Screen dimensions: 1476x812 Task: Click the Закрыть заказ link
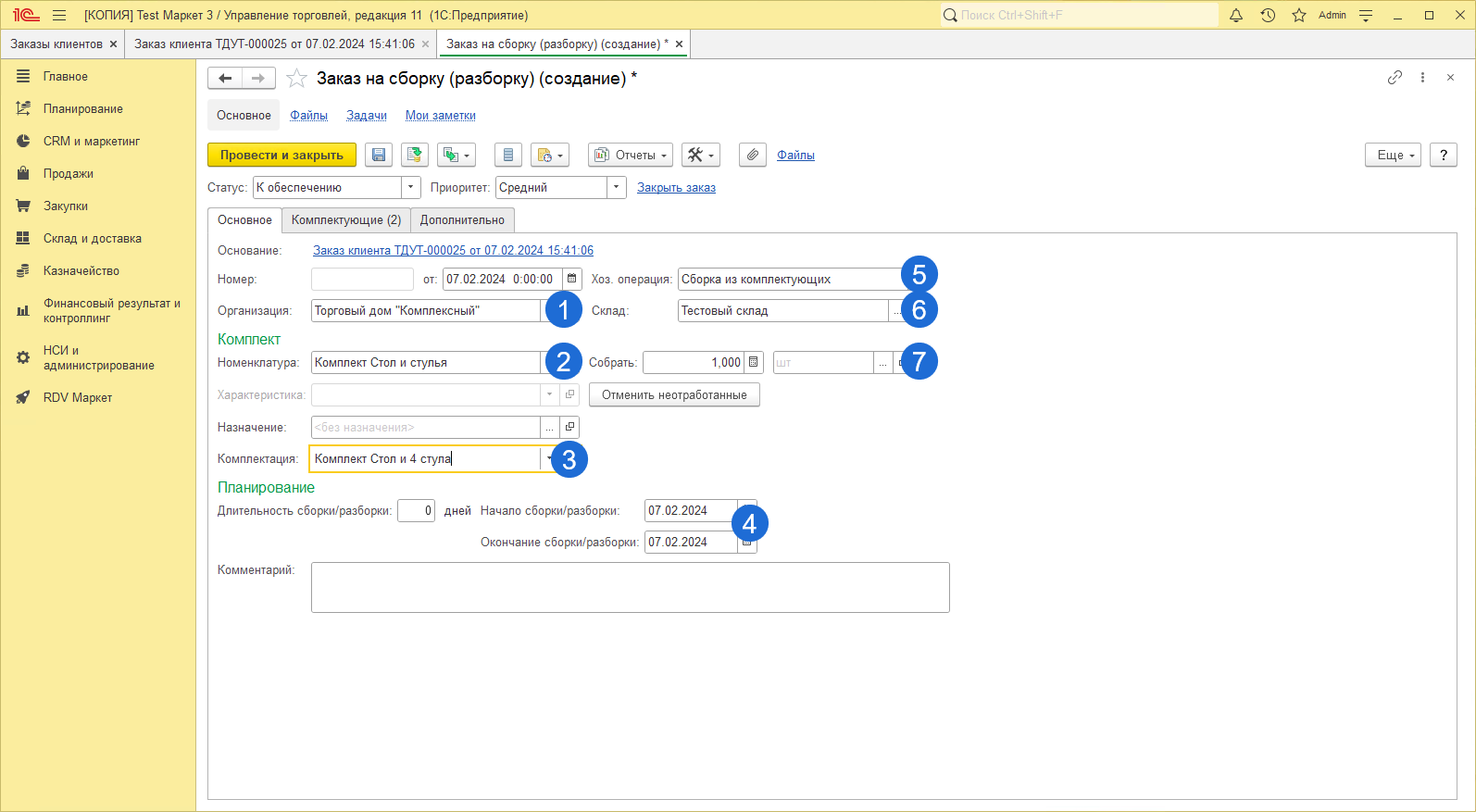[676, 188]
